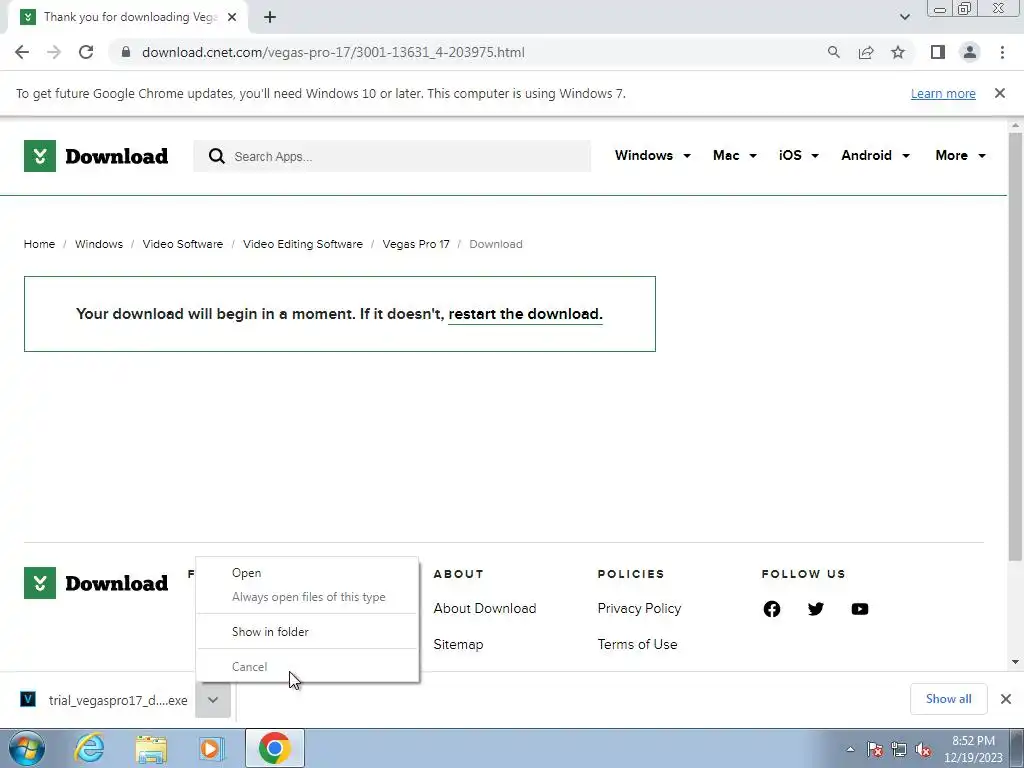Open a new tab with the plus button
Viewport: 1024px width, 768px height.
(270, 18)
